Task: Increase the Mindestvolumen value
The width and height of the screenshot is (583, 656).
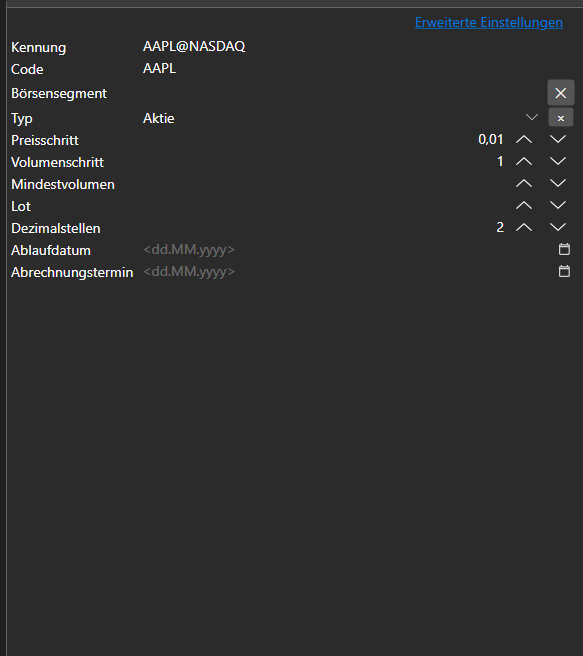Action: 524,184
